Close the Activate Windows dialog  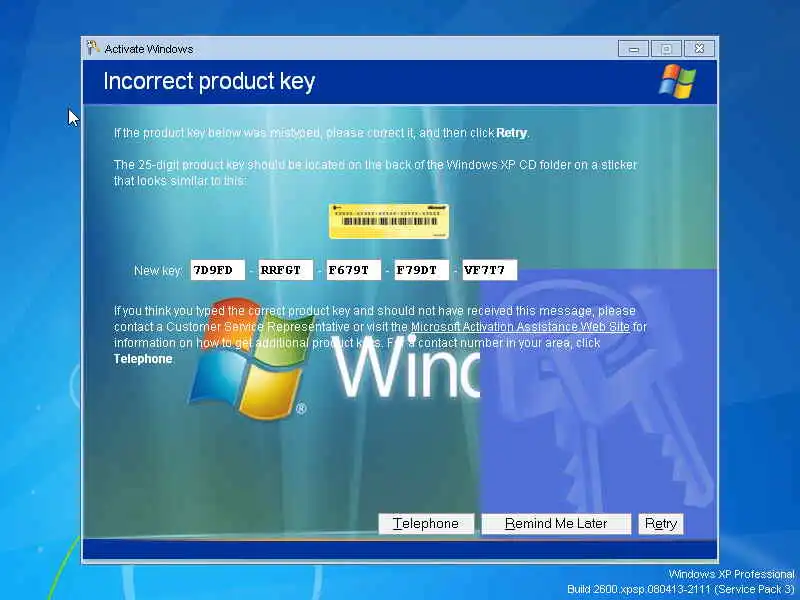[699, 49]
